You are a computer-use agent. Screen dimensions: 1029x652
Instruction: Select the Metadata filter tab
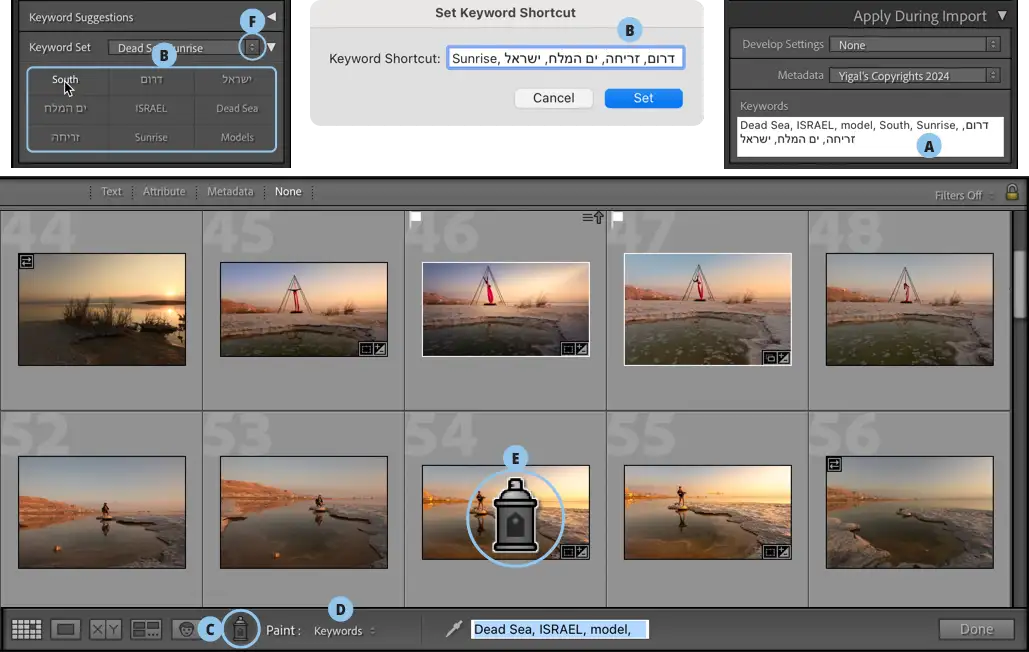point(230,192)
